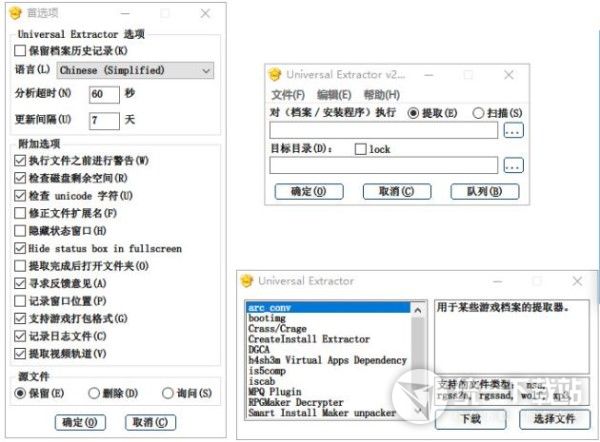Screen dimensions: 600x442
Task: Select RPGMaker Decrypter in the plugin list
Action: (296, 403)
